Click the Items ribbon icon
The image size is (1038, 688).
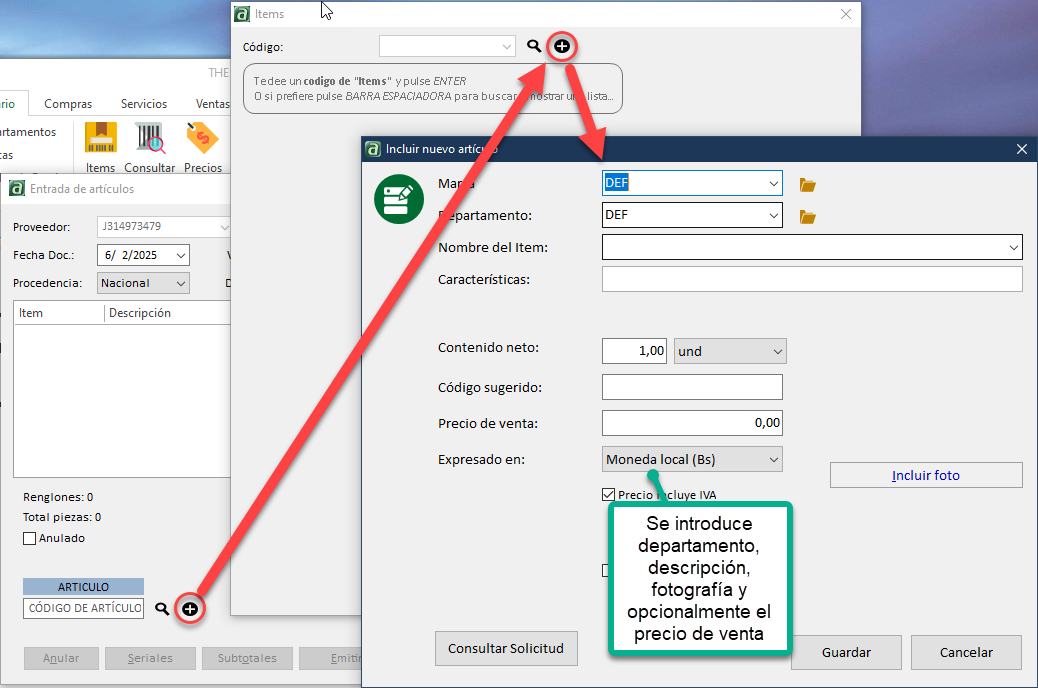coord(100,138)
